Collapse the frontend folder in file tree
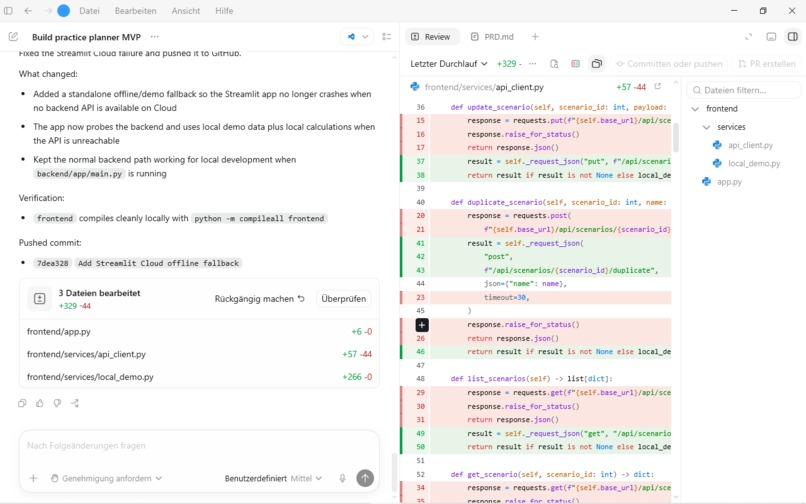 (695, 109)
